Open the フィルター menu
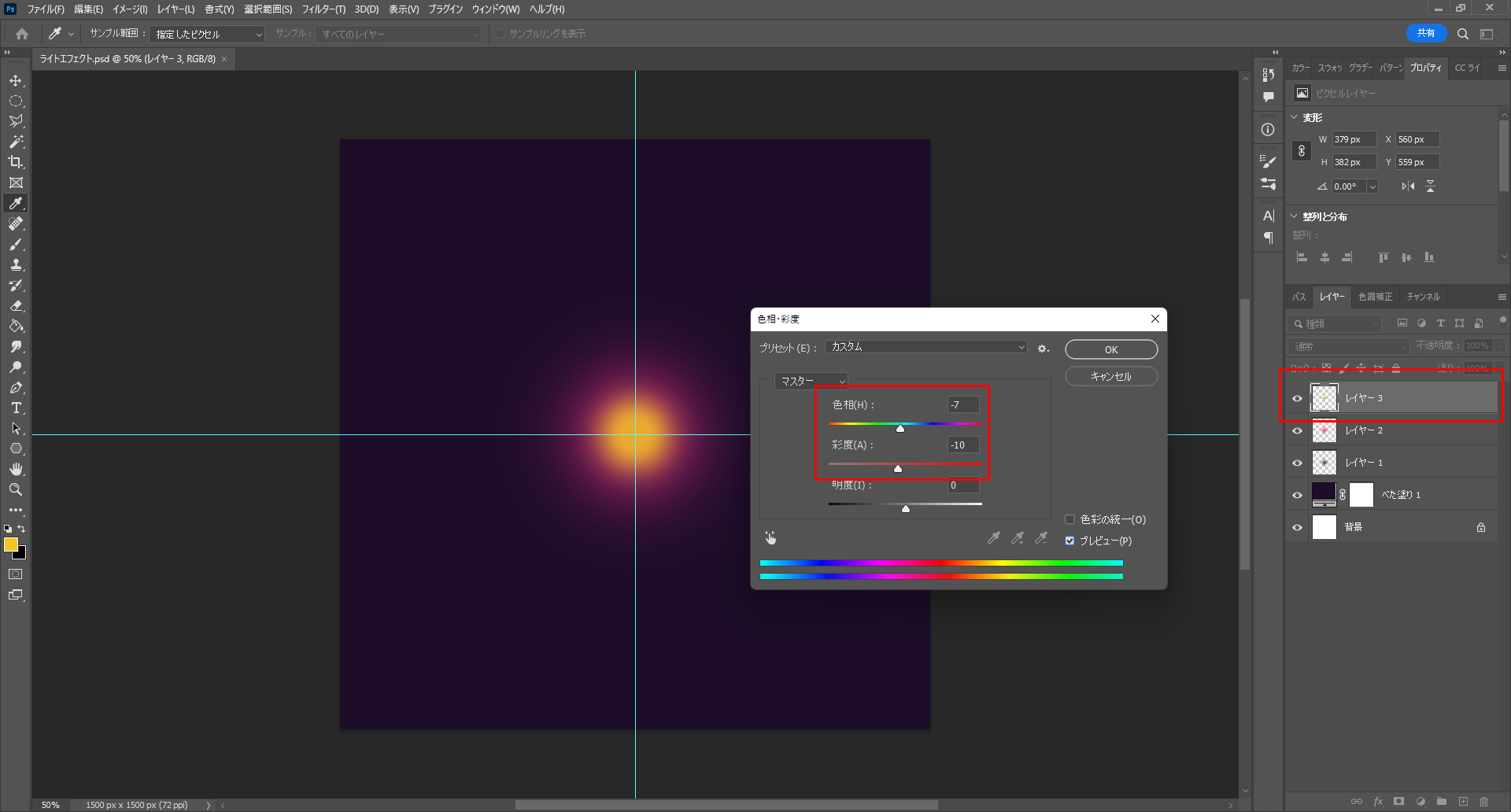The width and height of the screenshot is (1511, 812). point(323,9)
